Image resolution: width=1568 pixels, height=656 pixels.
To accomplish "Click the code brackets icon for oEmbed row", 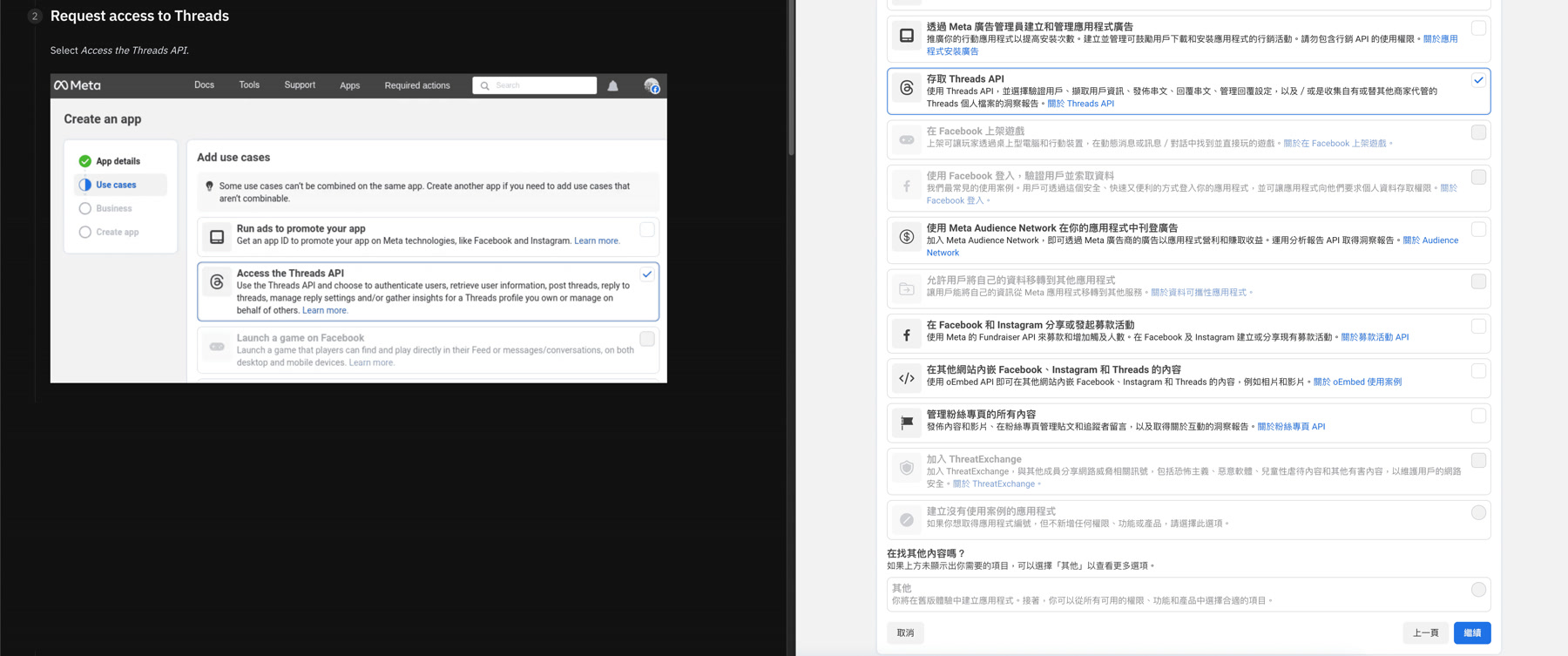I will 907,378.
